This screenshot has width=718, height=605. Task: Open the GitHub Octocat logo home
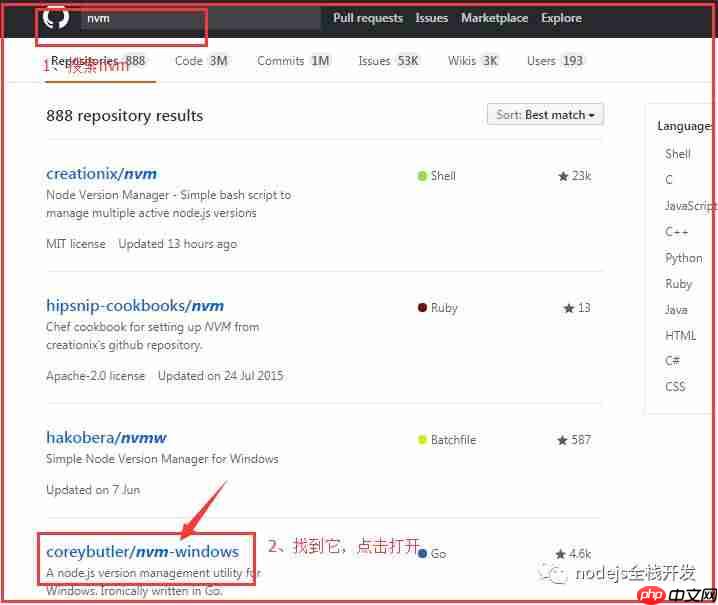56,16
